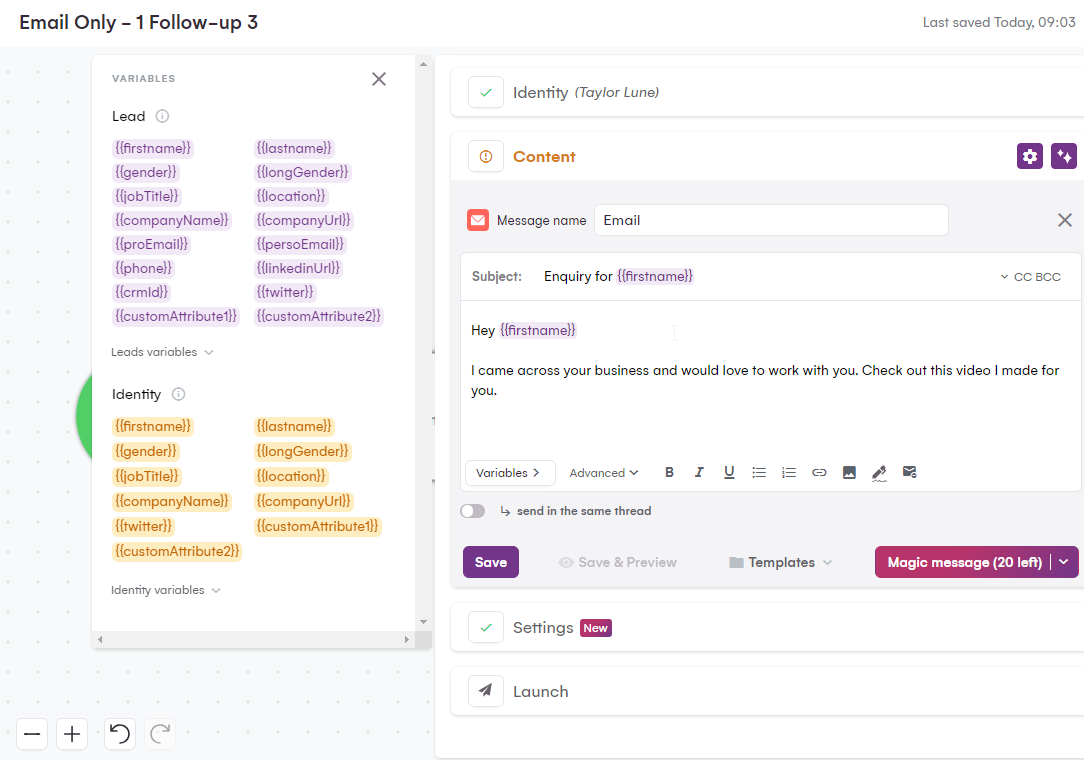Insert Identity {{firstname}} variable
The image size is (1084, 760).
[x=153, y=426]
